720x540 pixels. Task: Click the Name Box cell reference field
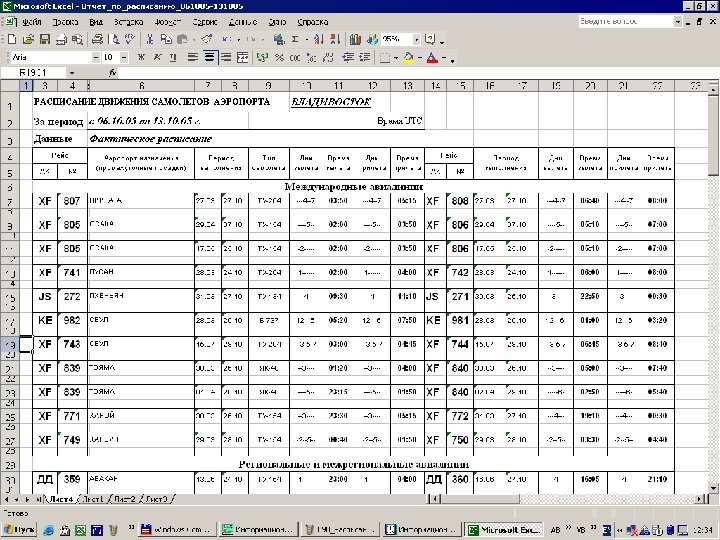34,73
